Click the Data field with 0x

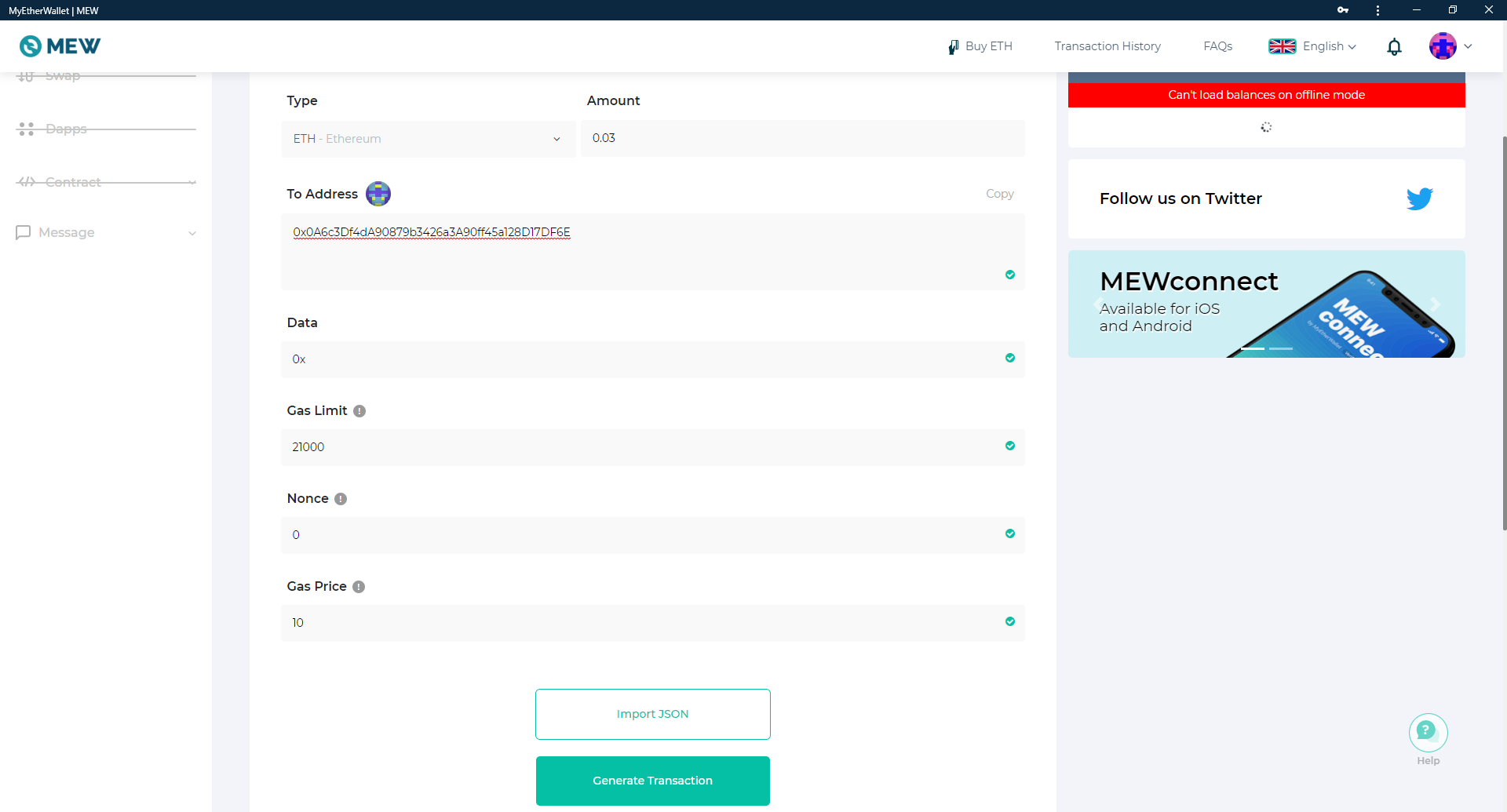click(653, 359)
